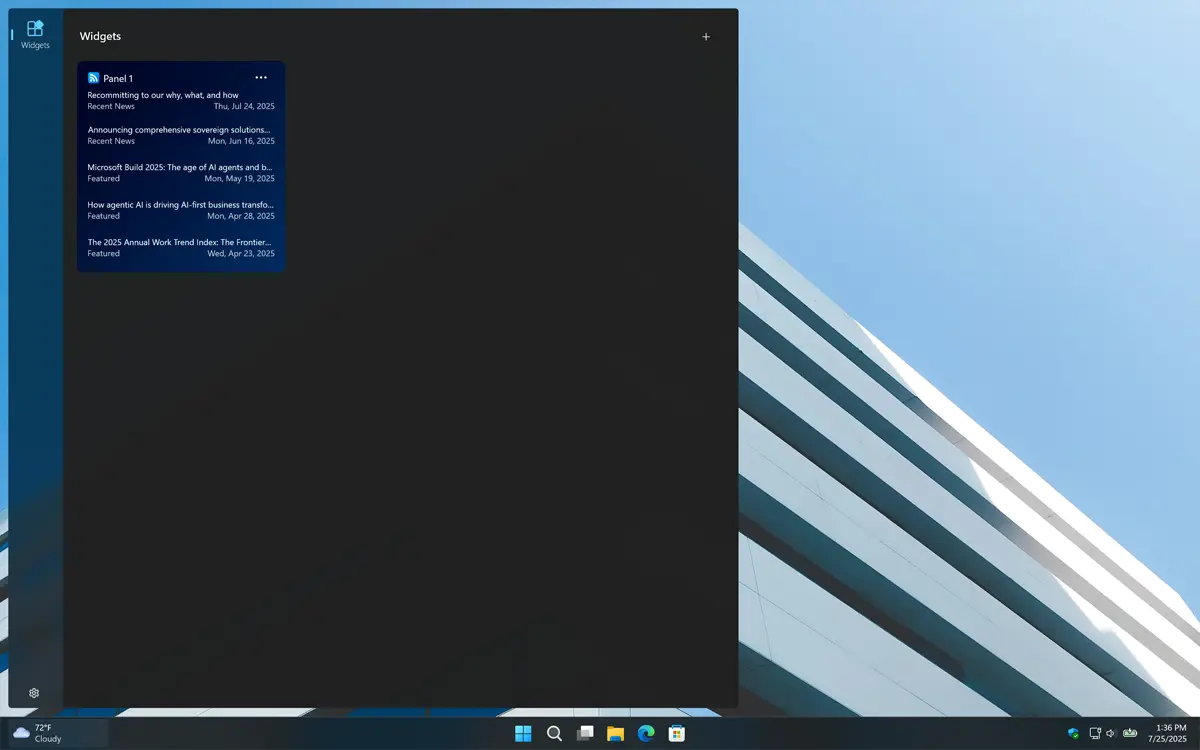The image size is (1200, 750).
Task: Click the Panel 1 widget title
Action: click(x=118, y=78)
